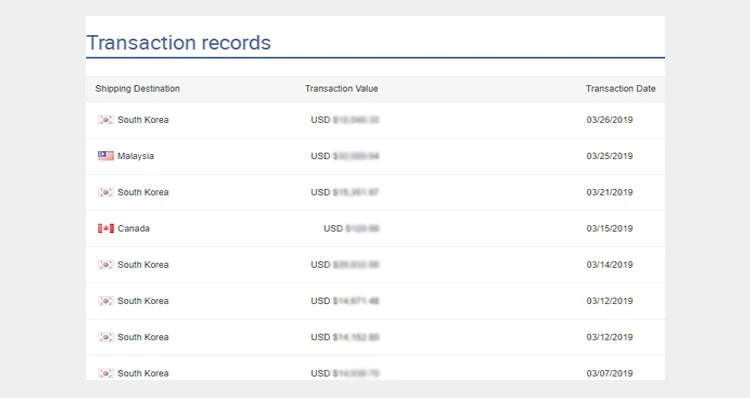Click the blurred USD value in Malaysia row
The image size is (750, 398).
coord(356,156)
